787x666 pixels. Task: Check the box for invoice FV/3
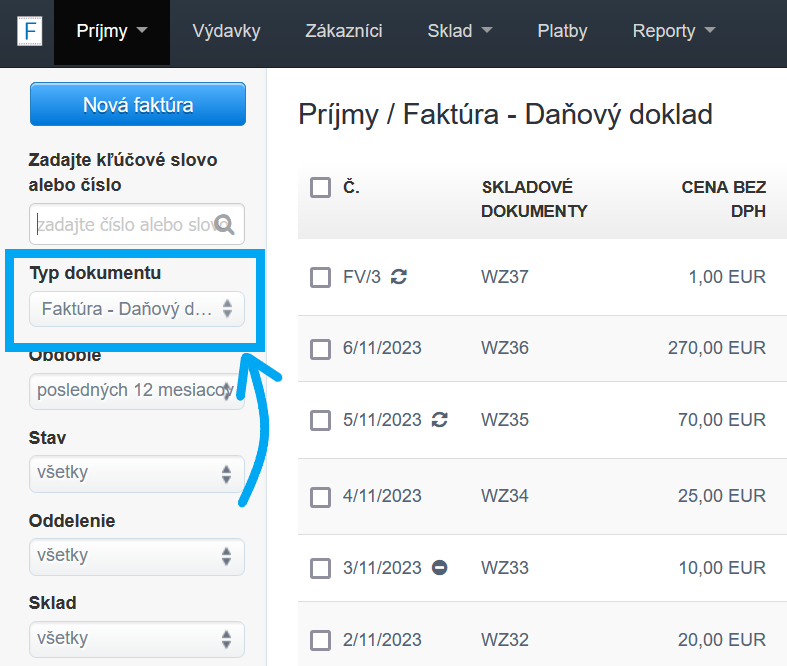click(x=320, y=277)
